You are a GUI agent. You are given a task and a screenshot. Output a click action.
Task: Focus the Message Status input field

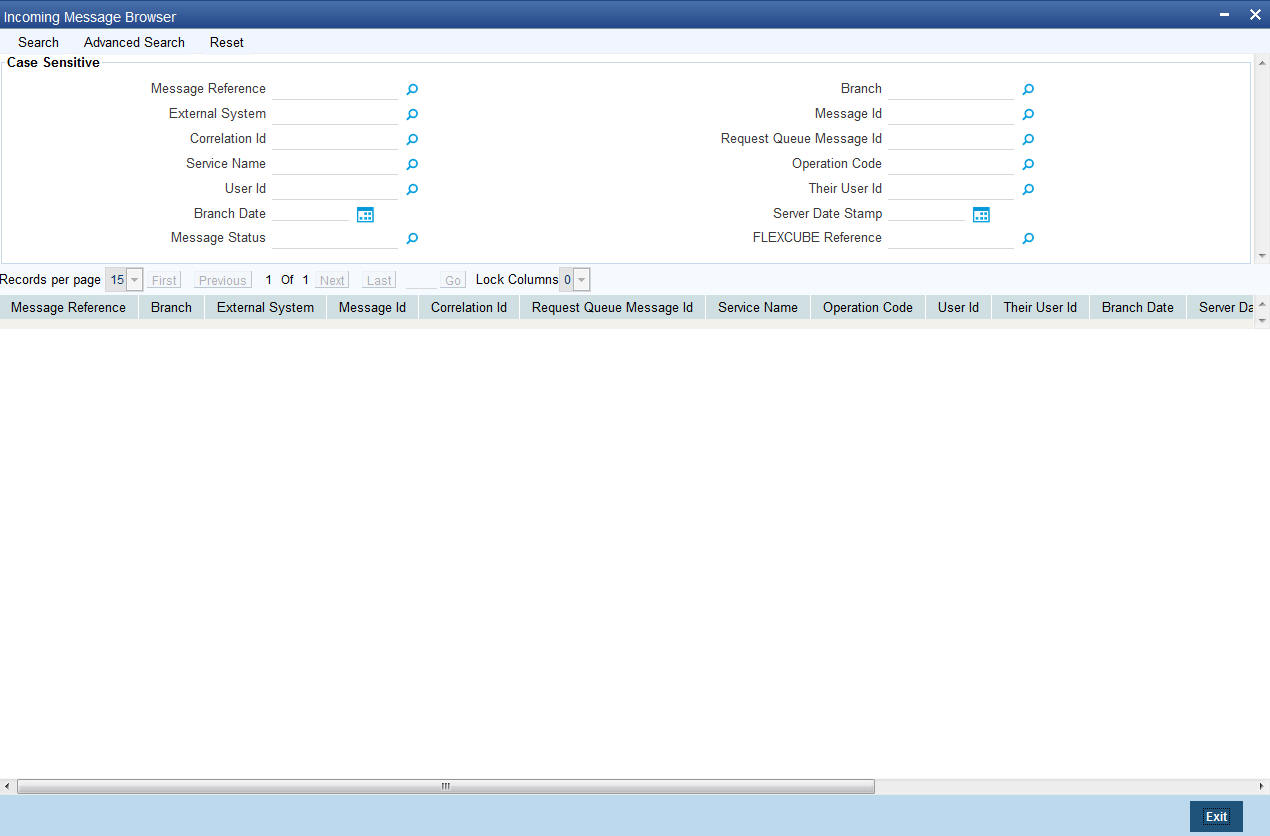pyautogui.click(x=335, y=238)
